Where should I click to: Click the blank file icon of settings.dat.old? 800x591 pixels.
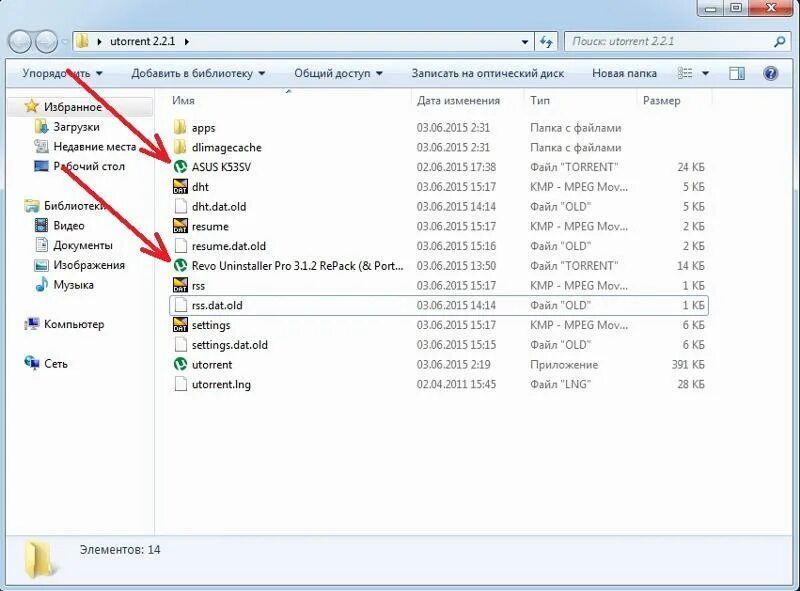click(x=181, y=344)
